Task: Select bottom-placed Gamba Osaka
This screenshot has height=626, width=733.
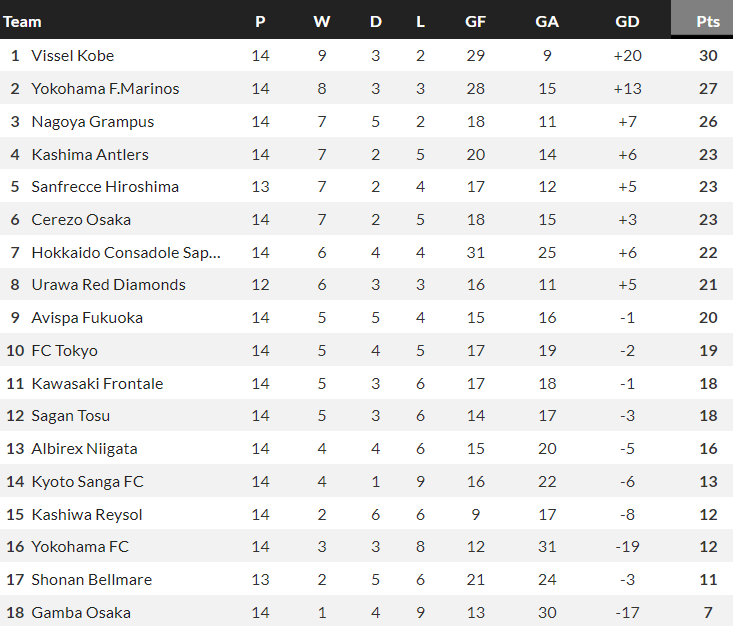Action: pos(81,613)
